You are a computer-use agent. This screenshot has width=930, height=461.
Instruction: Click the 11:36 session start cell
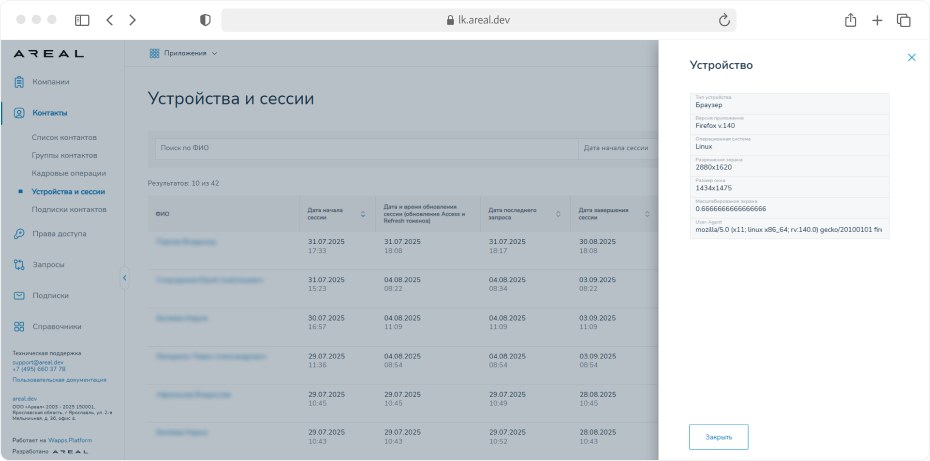pos(315,365)
